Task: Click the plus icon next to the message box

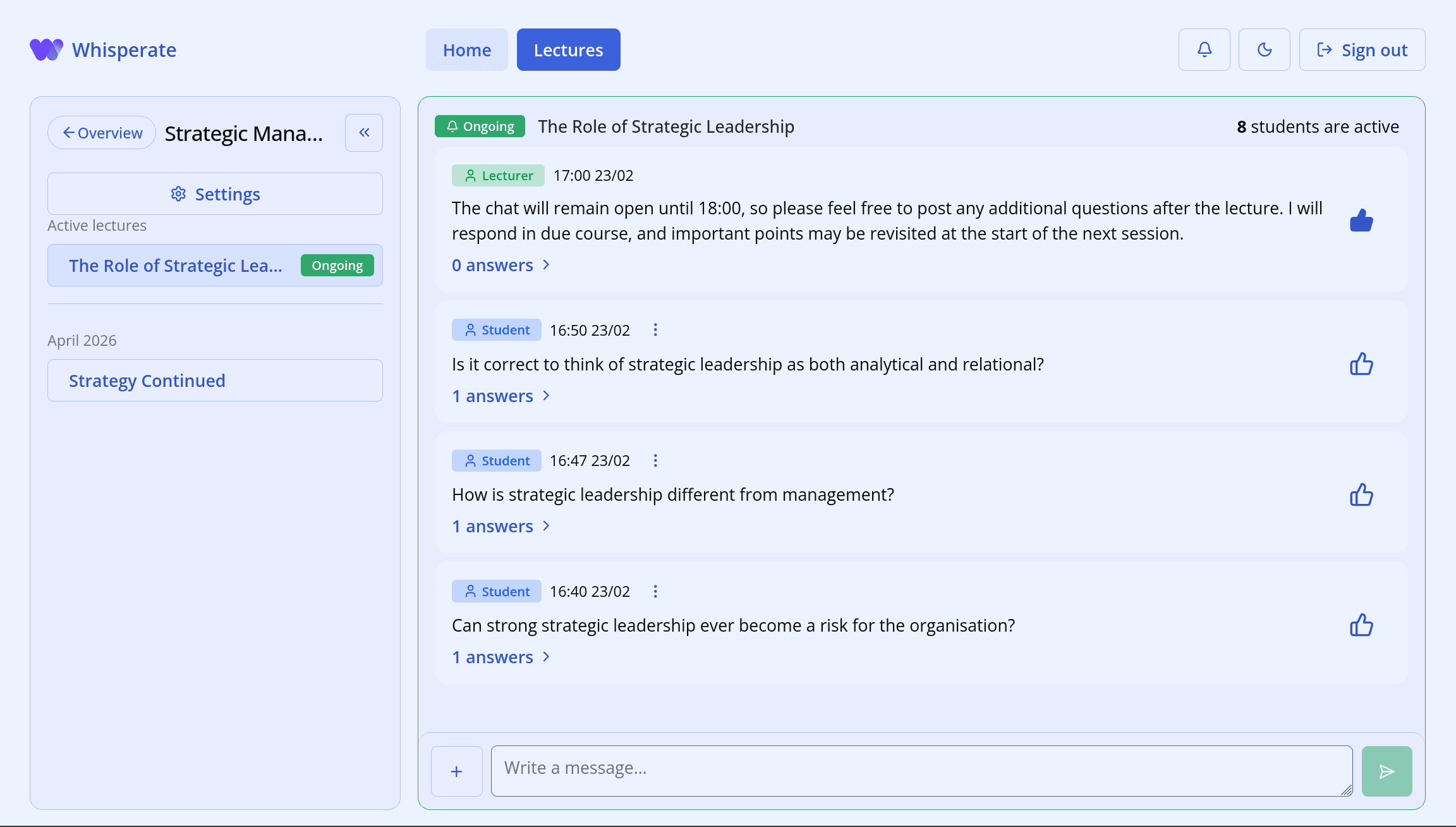Action: tap(456, 771)
